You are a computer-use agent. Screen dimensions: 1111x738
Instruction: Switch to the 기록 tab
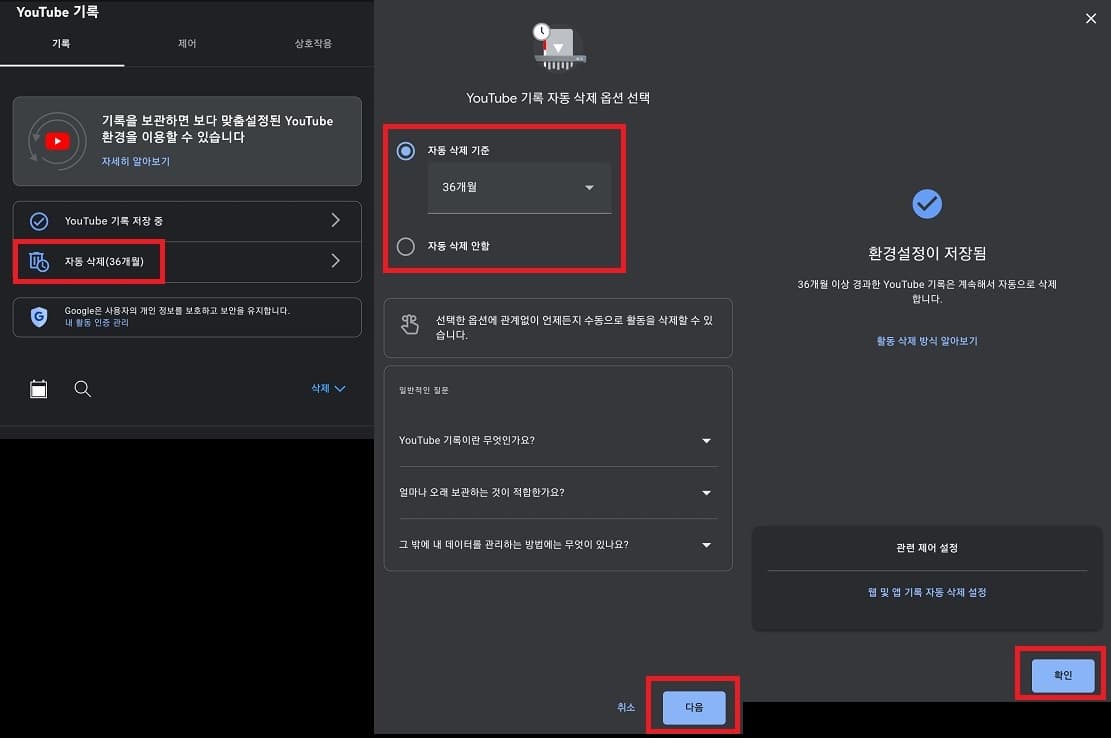click(x=61, y=44)
